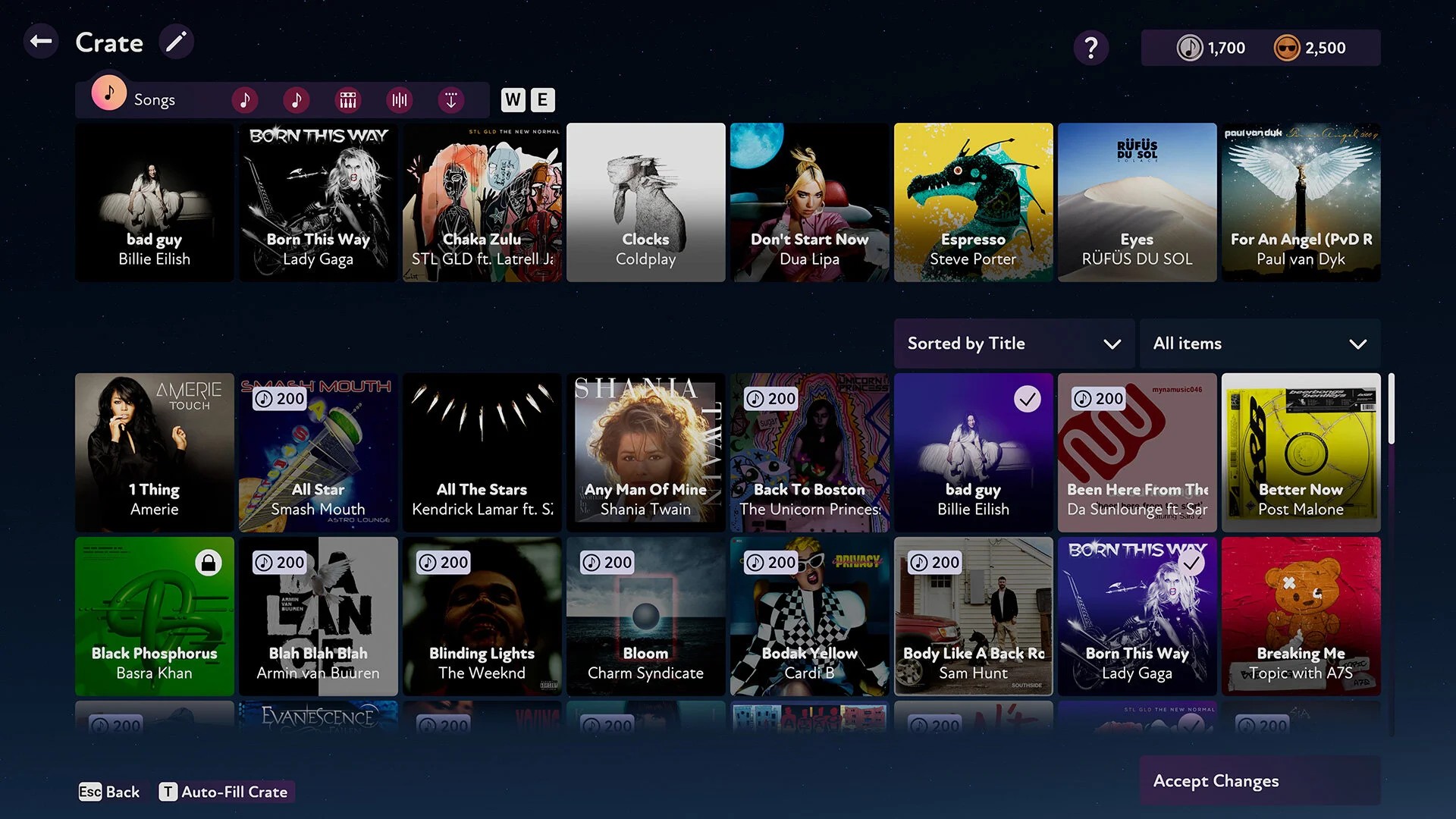This screenshot has height=819, width=1456.
Task: Select the first music note filter icon
Action: click(x=244, y=99)
